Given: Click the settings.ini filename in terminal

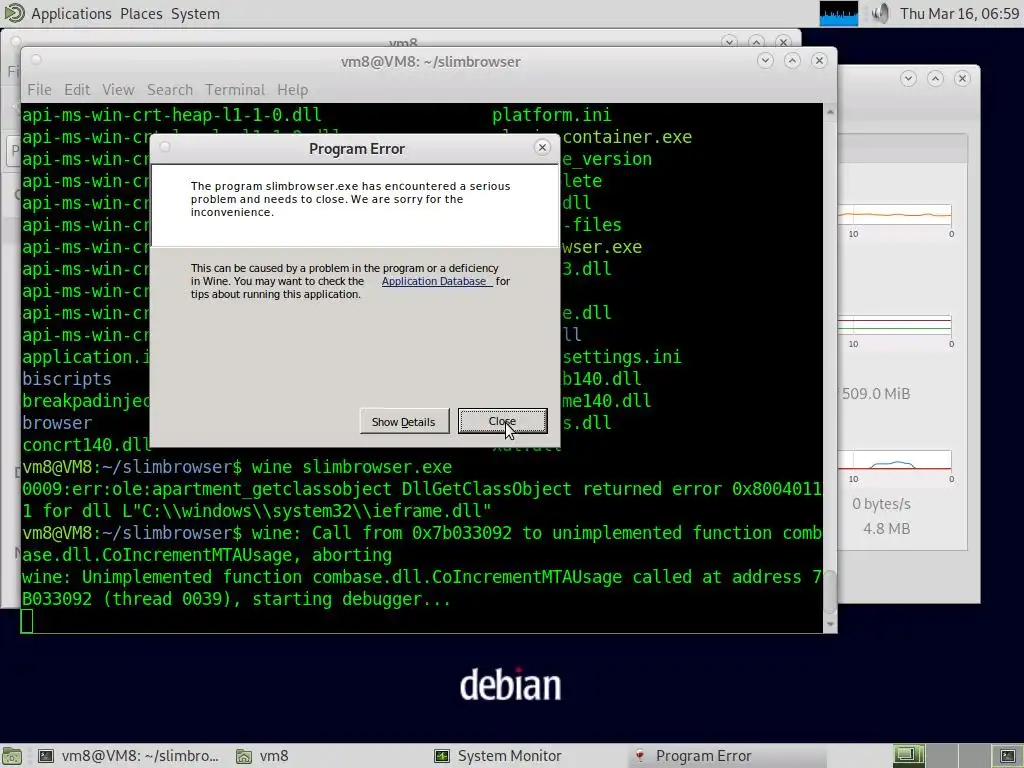Looking at the screenshot, I should pyautogui.click(x=622, y=357).
